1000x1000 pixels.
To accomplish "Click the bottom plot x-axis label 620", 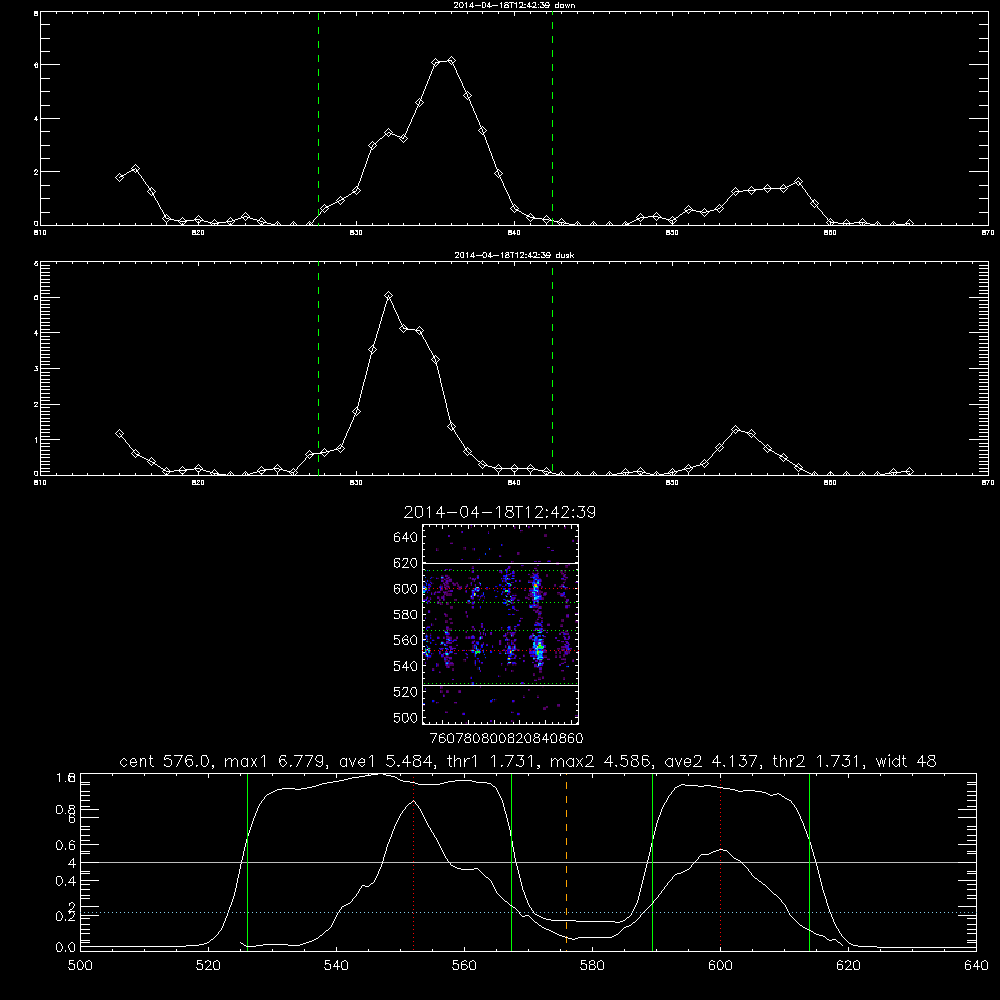I will click(x=848, y=966).
